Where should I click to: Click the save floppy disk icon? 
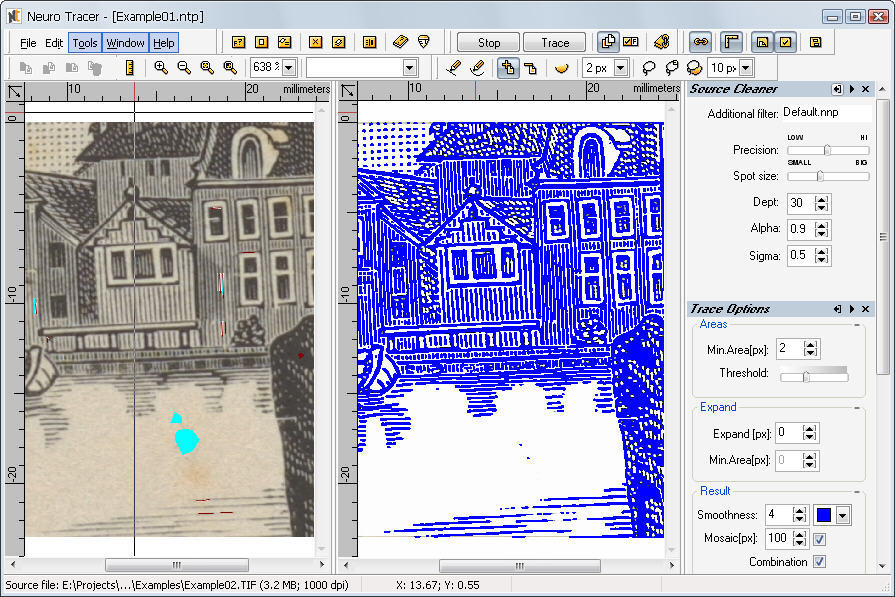(x=816, y=42)
